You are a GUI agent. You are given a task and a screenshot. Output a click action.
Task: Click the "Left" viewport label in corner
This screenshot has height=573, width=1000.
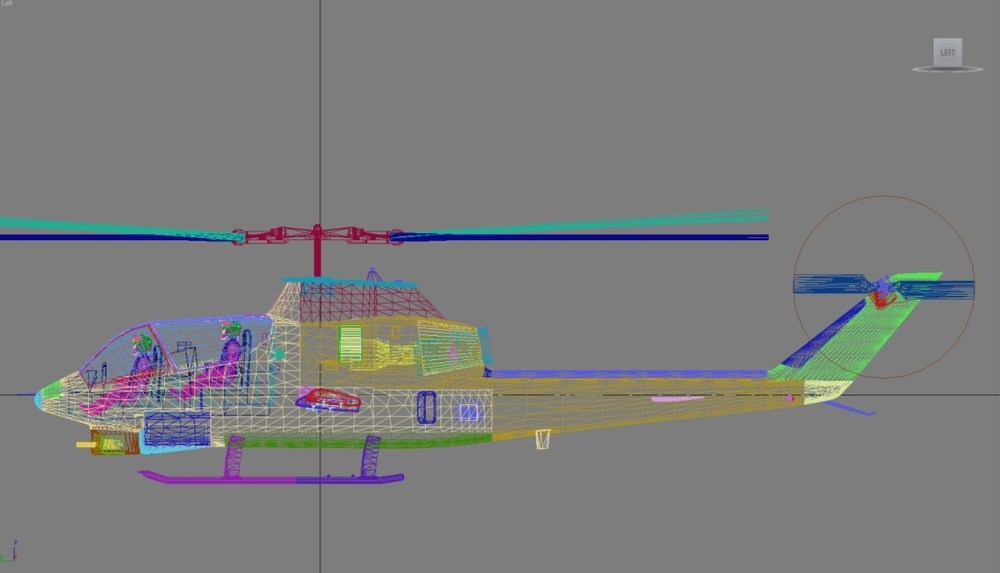pos(6,3)
